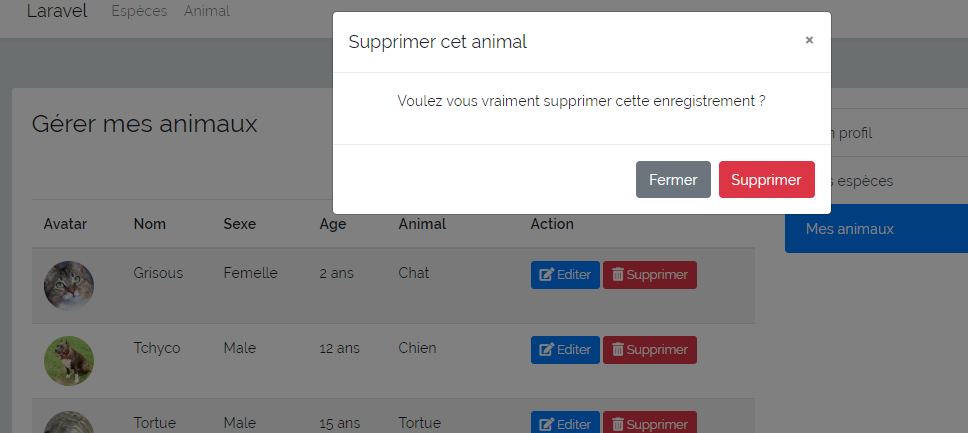Viewport: 968px width, 433px height.
Task: Confirm deletion with red Supprimer dialog button
Action: pyautogui.click(x=766, y=180)
